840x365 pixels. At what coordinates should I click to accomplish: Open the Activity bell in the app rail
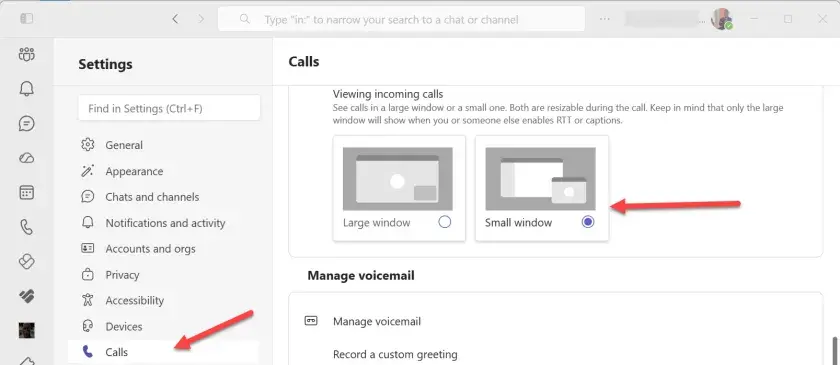[26, 89]
